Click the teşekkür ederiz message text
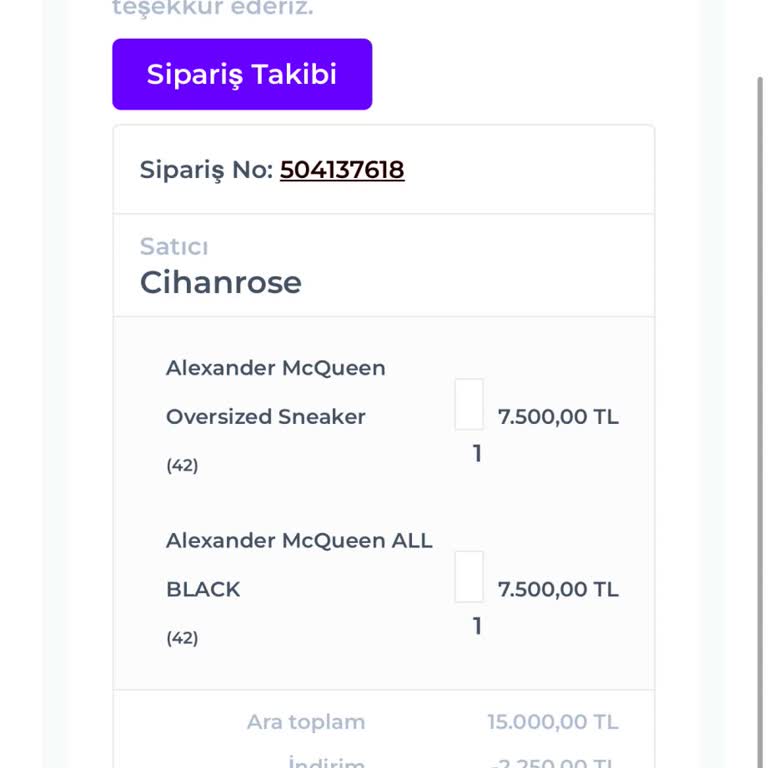The width and height of the screenshot is (768, 768). (x=212, y=9)
